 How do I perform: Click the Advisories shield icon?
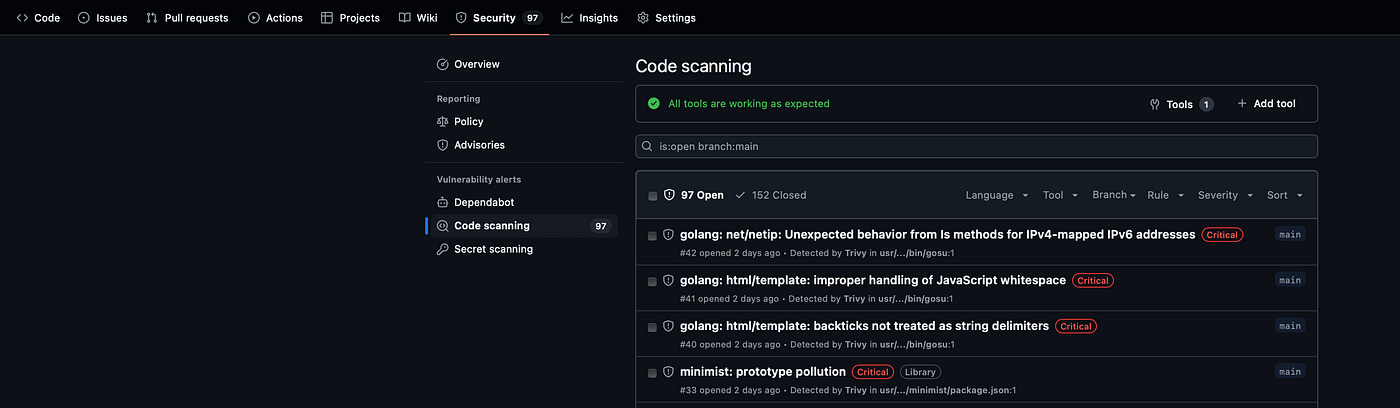(443, 145)
